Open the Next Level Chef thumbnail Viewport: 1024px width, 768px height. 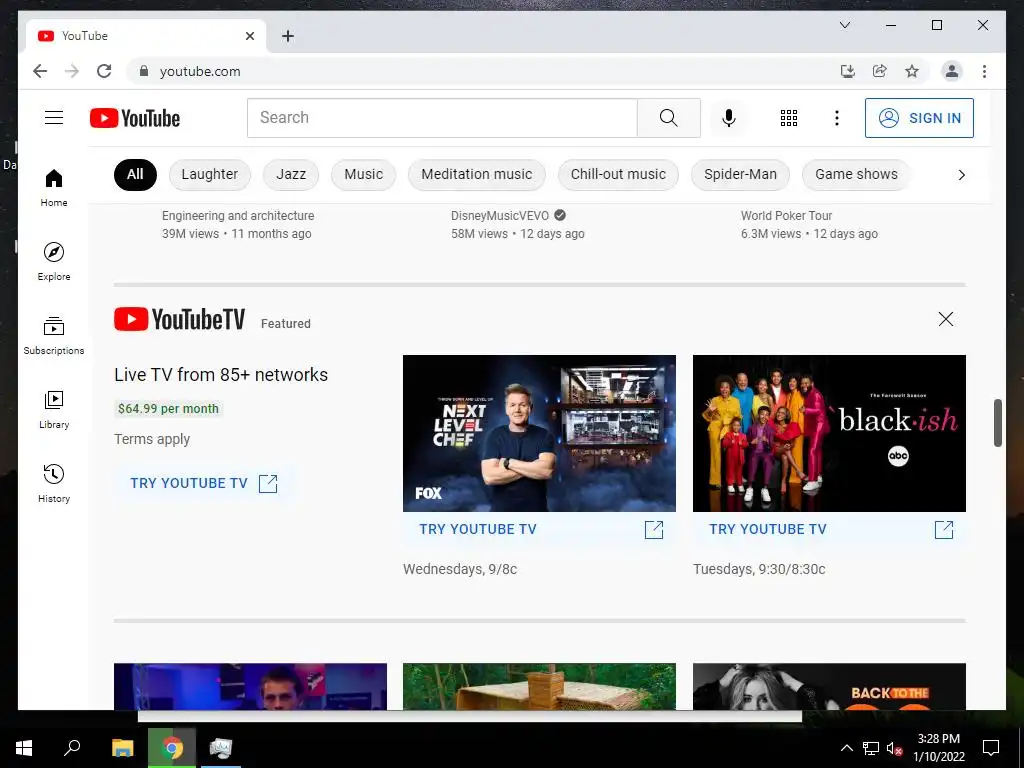tap(539, 434)
